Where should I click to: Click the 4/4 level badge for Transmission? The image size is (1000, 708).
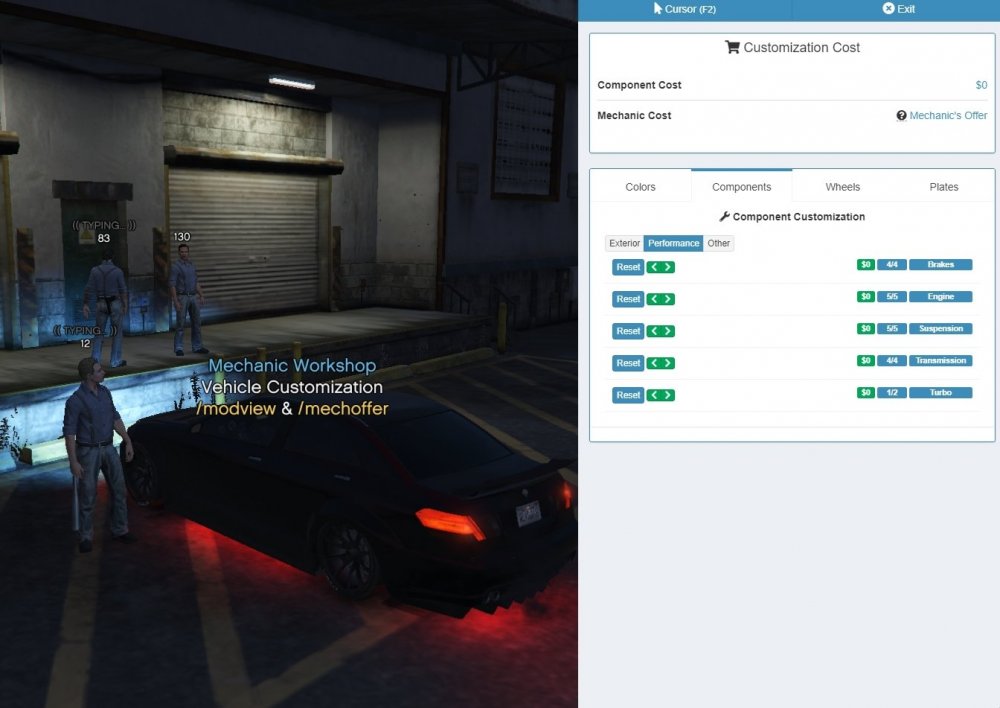[x=892, y=360]
